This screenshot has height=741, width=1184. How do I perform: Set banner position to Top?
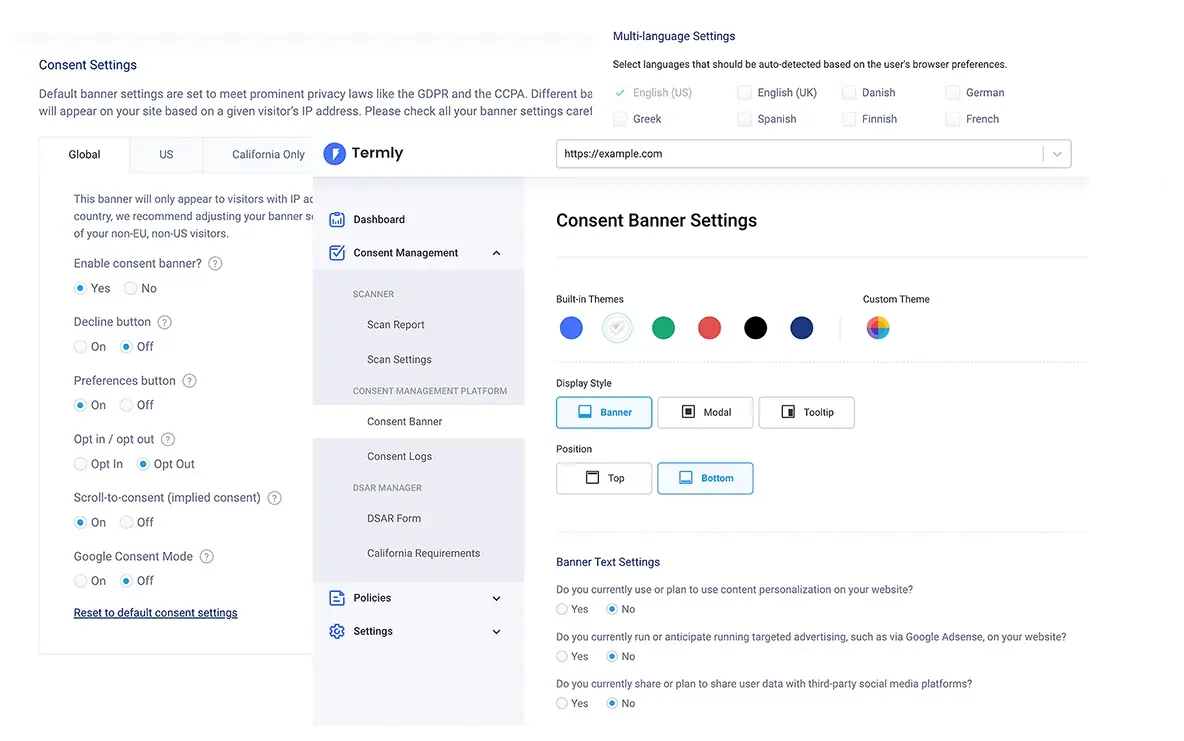pos(604,478)
